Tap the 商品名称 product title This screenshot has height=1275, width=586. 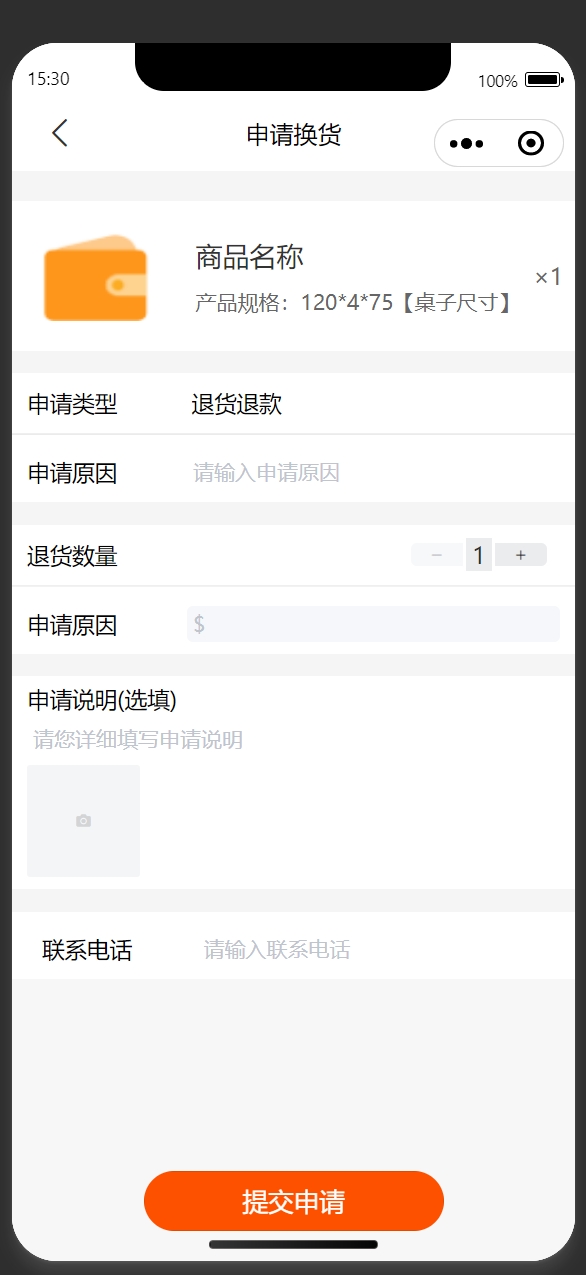(x=249, y=257)
